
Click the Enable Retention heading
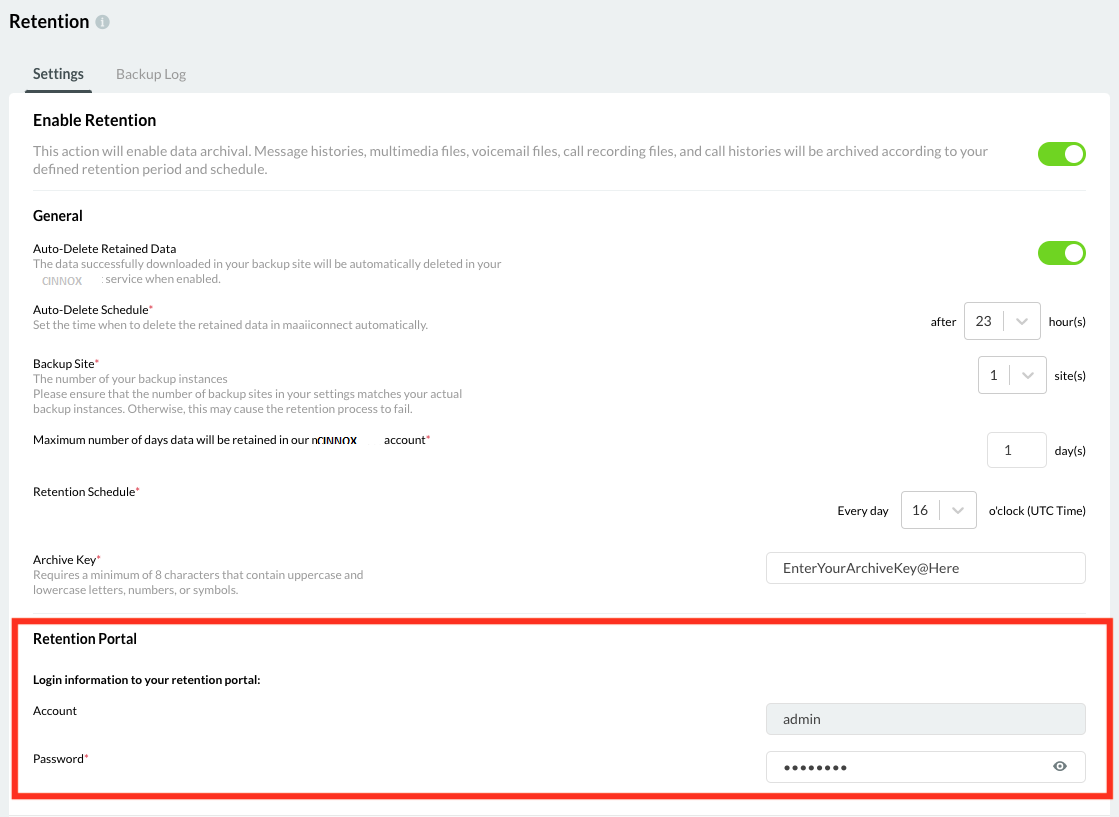[x=94, y=120]
